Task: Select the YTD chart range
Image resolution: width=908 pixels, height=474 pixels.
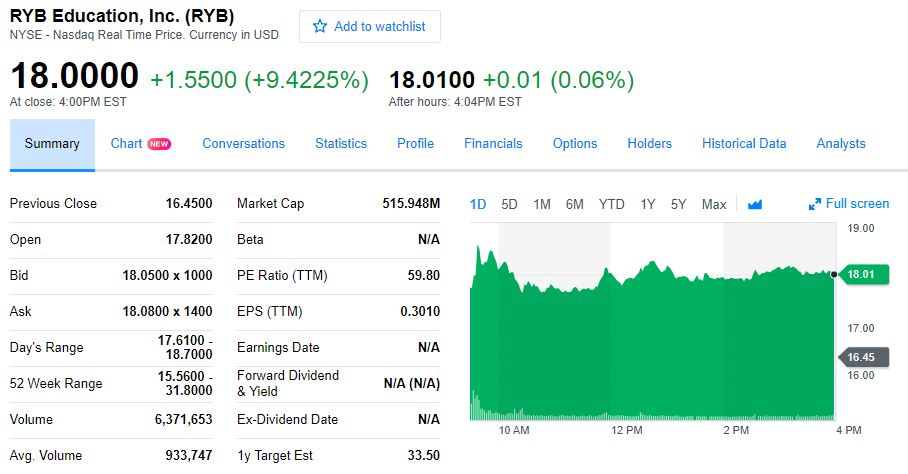Action: tap(611, 204)
